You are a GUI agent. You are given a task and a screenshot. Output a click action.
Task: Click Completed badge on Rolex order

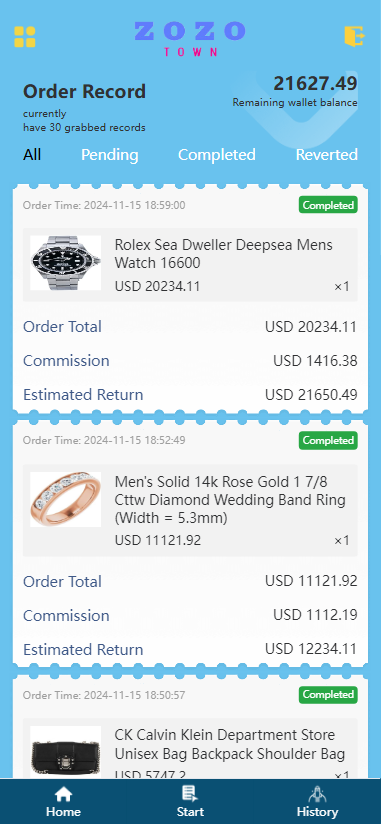click(x=328, y=205)
